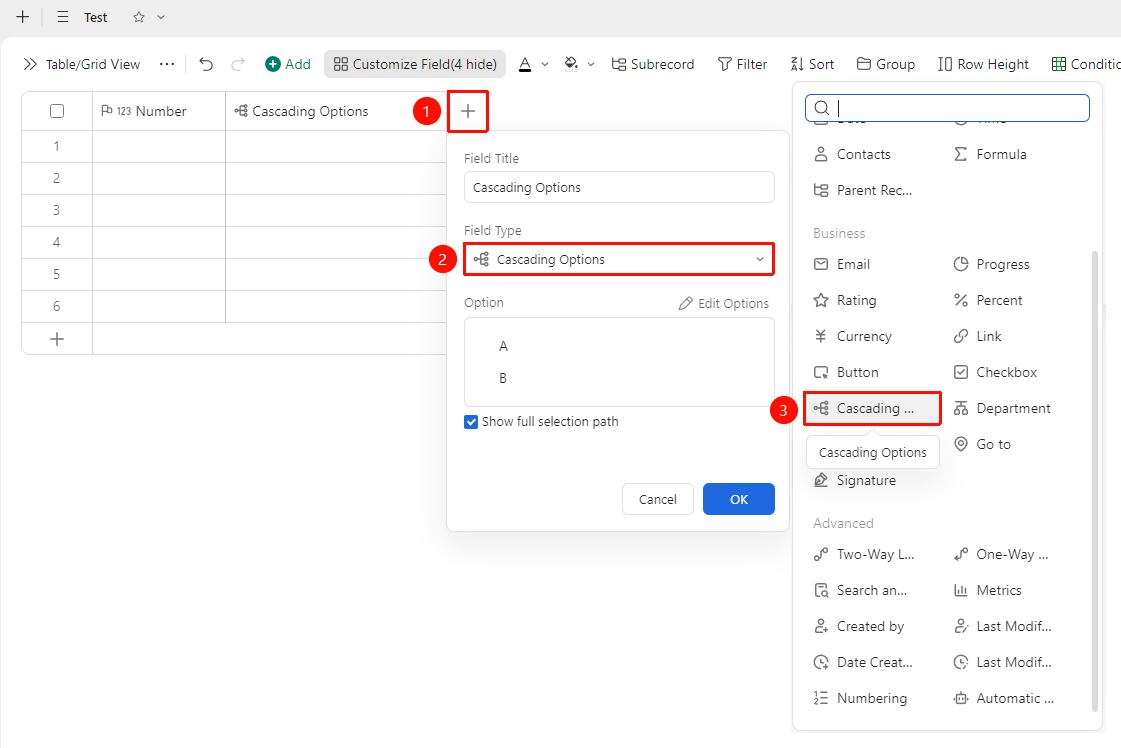1121x748 pixels.
Task: Open the dropdown arrow next to Test star
Action: click(x=161, y=17)
